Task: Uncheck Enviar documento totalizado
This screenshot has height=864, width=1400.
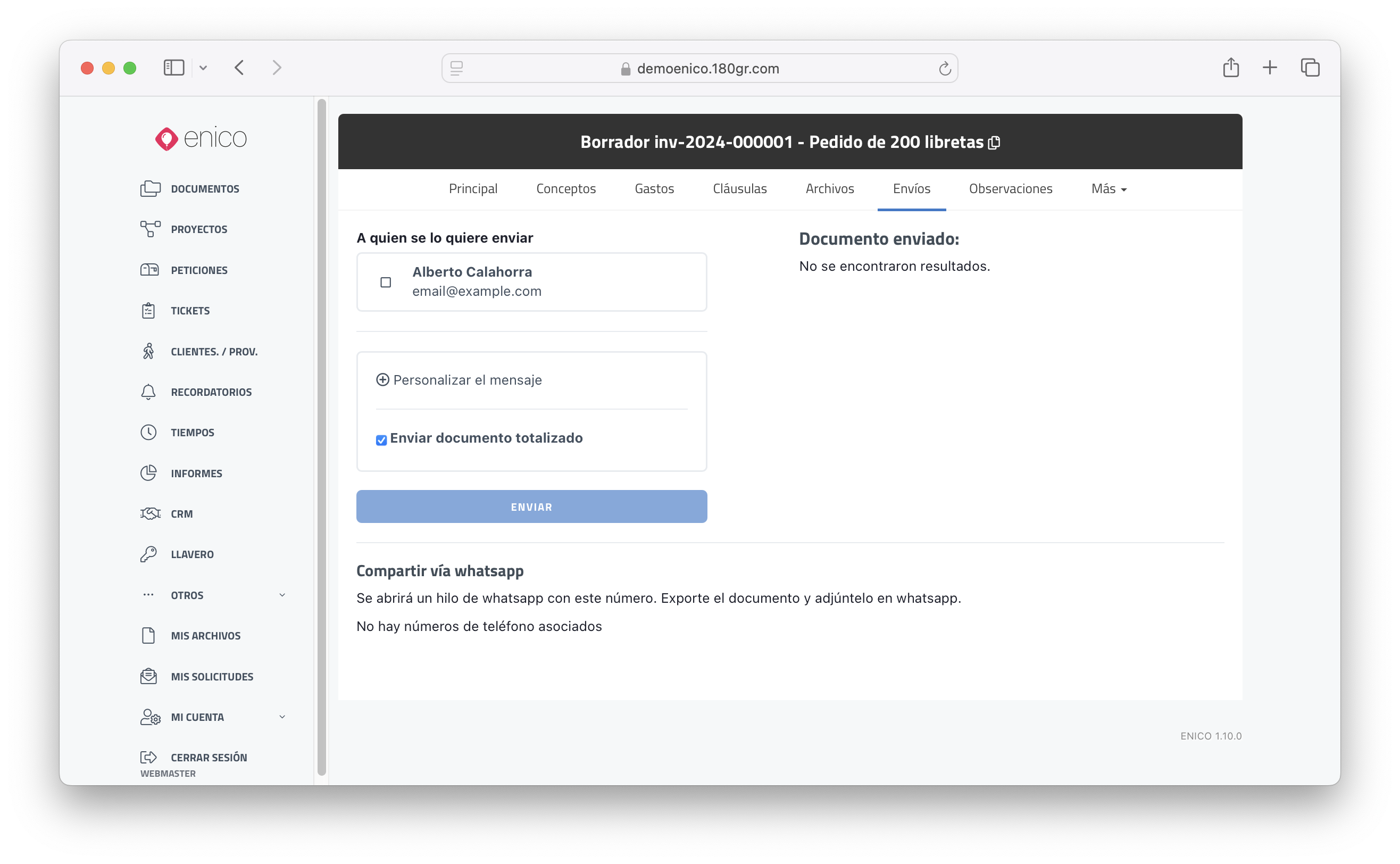Action: (x=381, y=440)
